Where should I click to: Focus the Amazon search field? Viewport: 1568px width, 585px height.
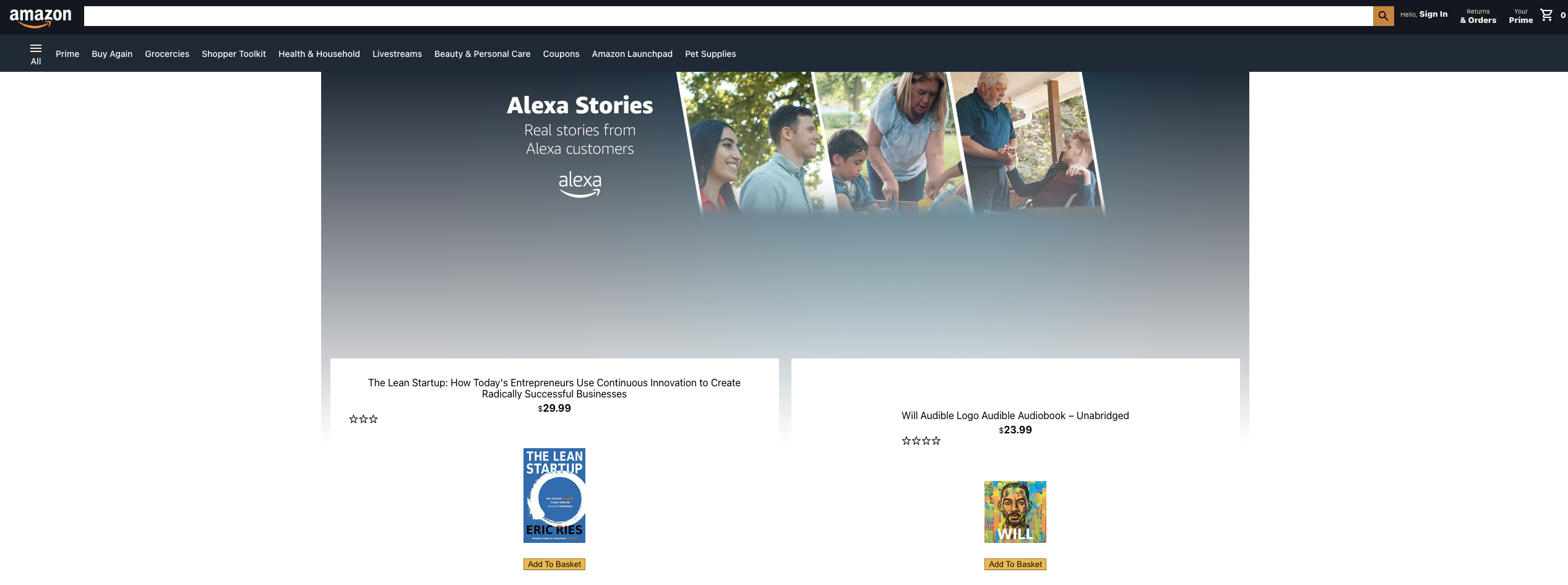(728, 16)
